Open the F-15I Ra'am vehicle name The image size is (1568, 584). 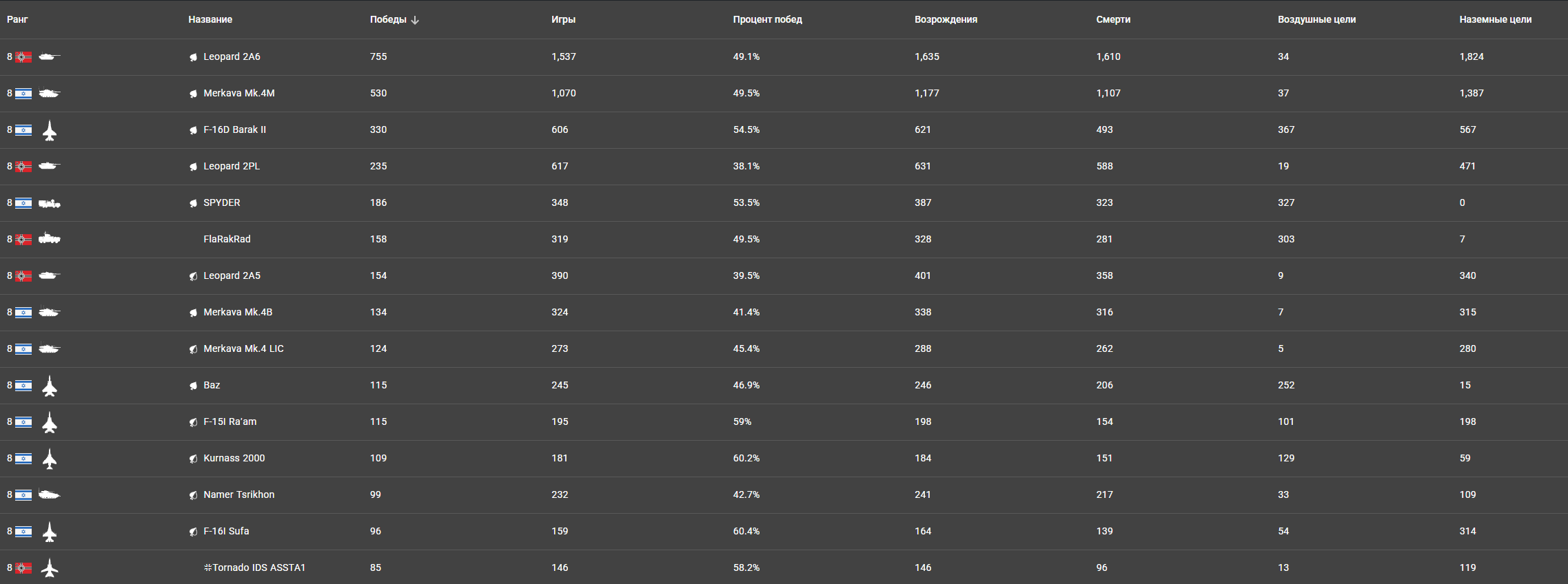pyautogui.click(x=230, y=421)
